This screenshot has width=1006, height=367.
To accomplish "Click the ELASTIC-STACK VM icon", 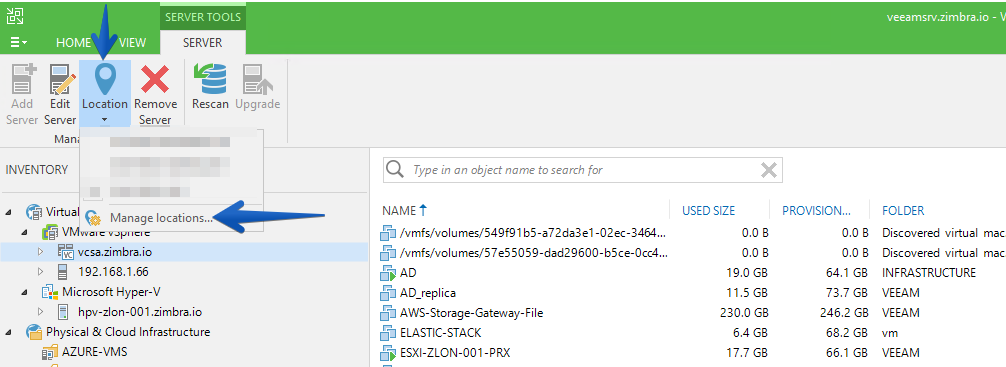I will [x=389, y=333].
